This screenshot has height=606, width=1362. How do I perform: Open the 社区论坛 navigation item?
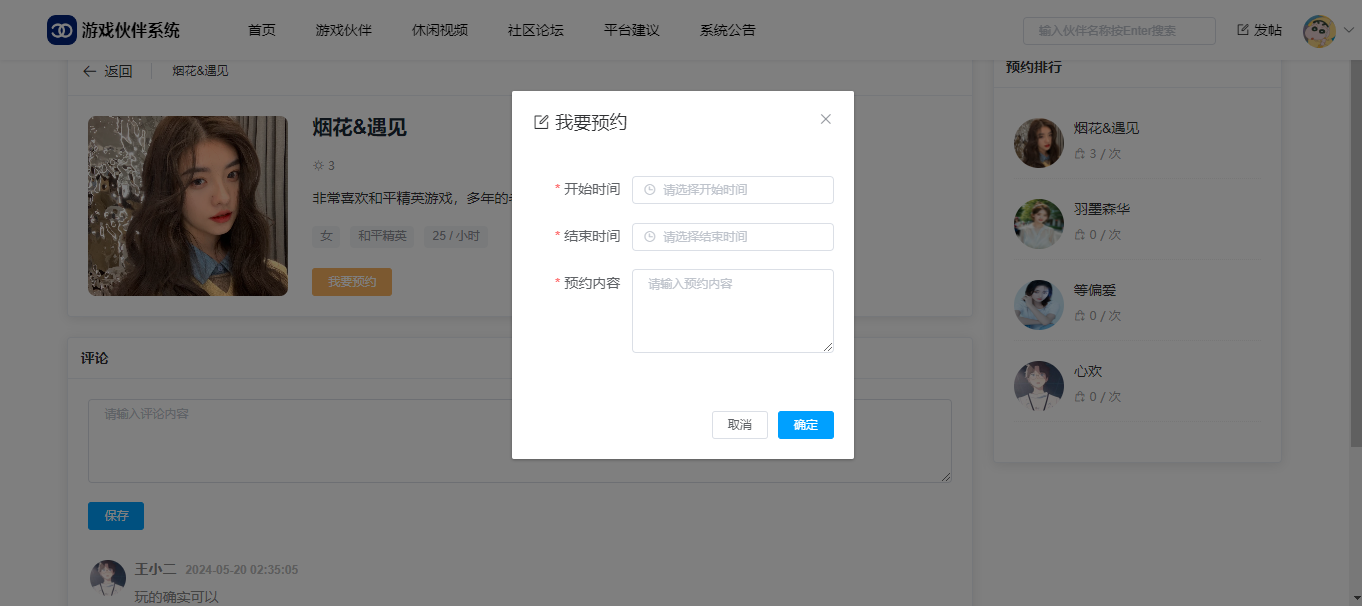click(x=536, y=30)
